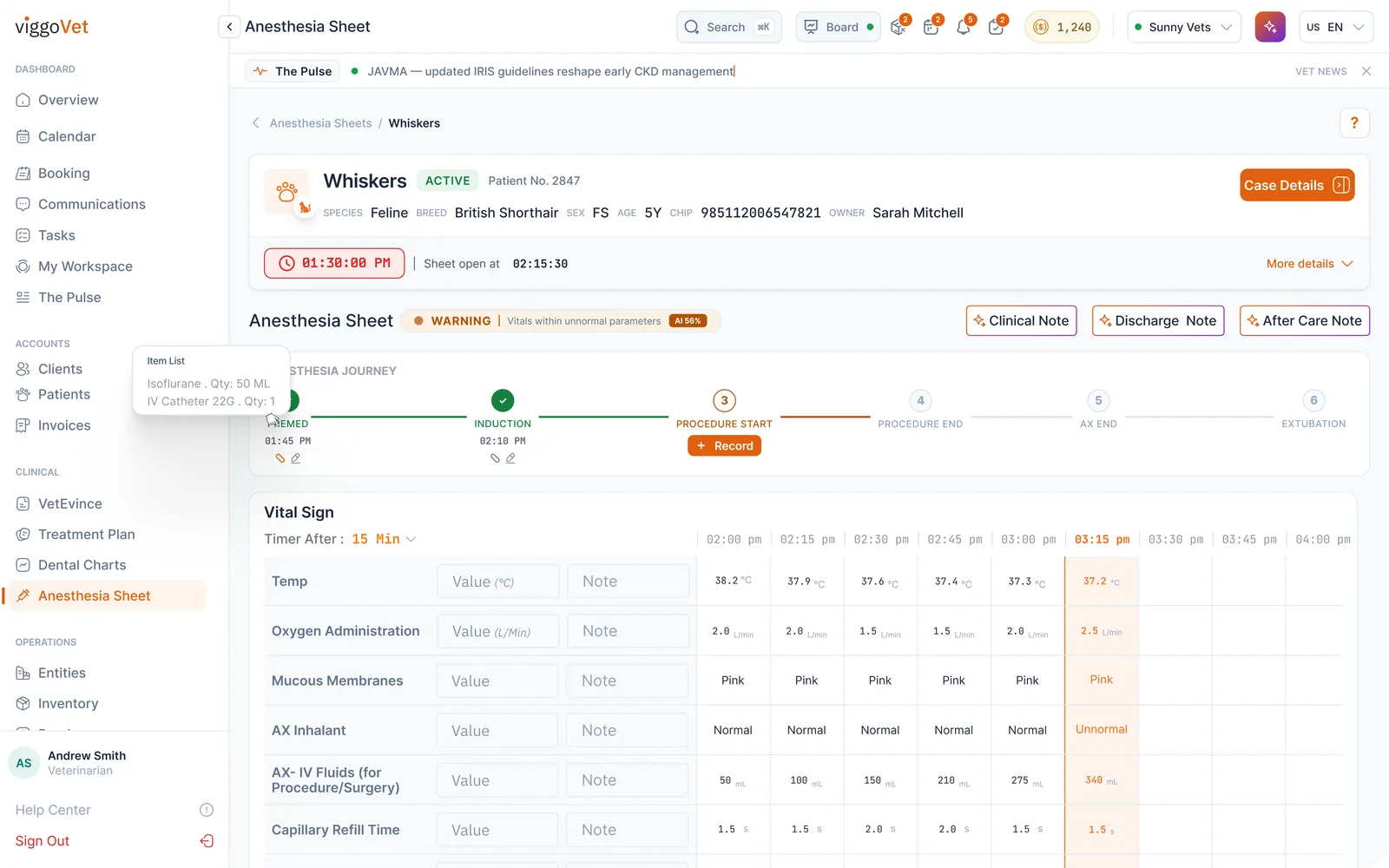Record the Procedure Start step
Image resolution: width=1389 pixels, height=868 pixels.
point(724,446)
